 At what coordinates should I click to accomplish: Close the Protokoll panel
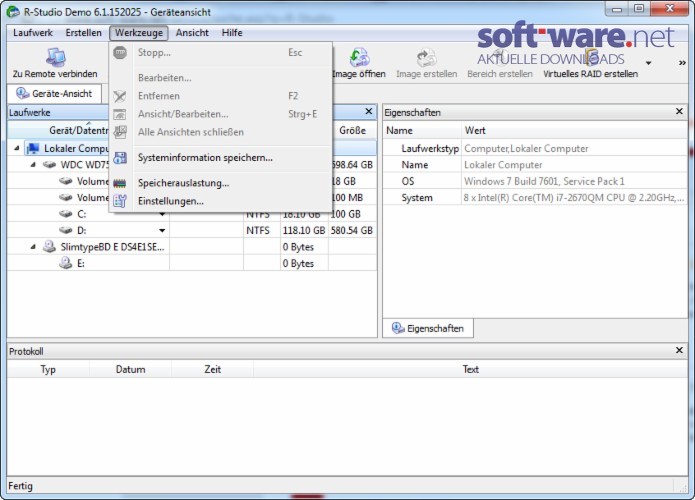click(x=679, y=350)
